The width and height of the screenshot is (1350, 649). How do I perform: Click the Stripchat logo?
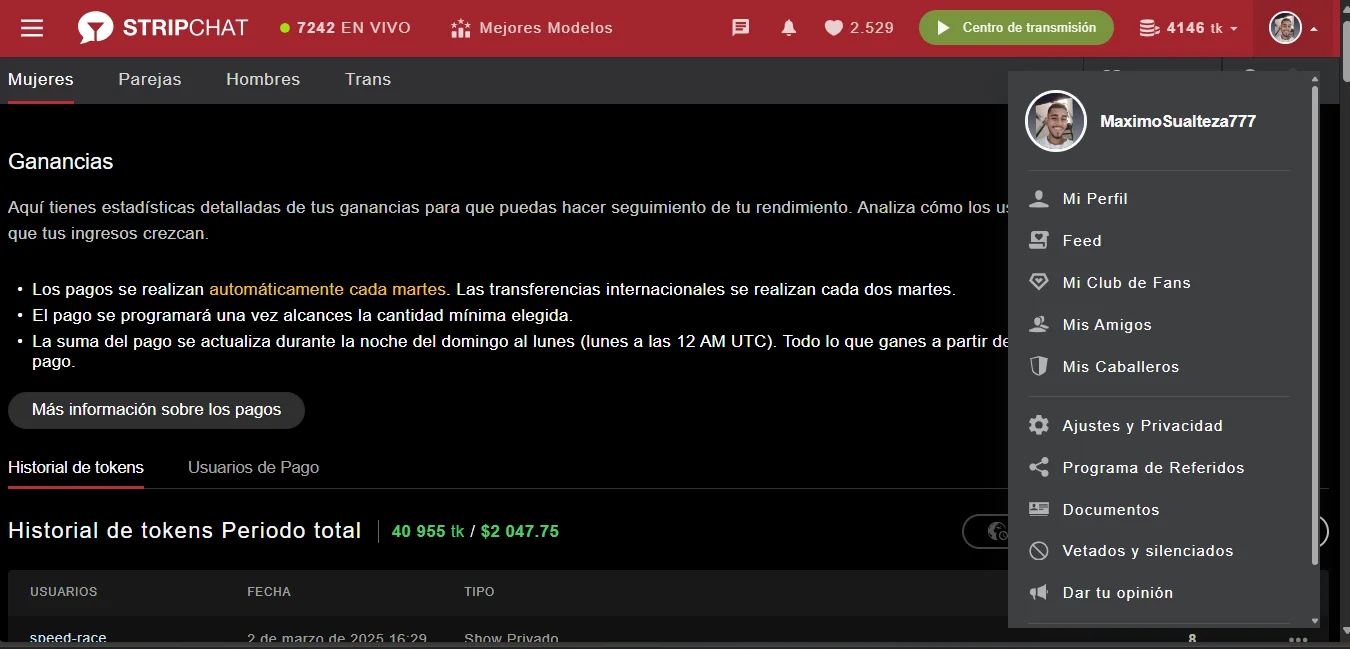(163, 28)
